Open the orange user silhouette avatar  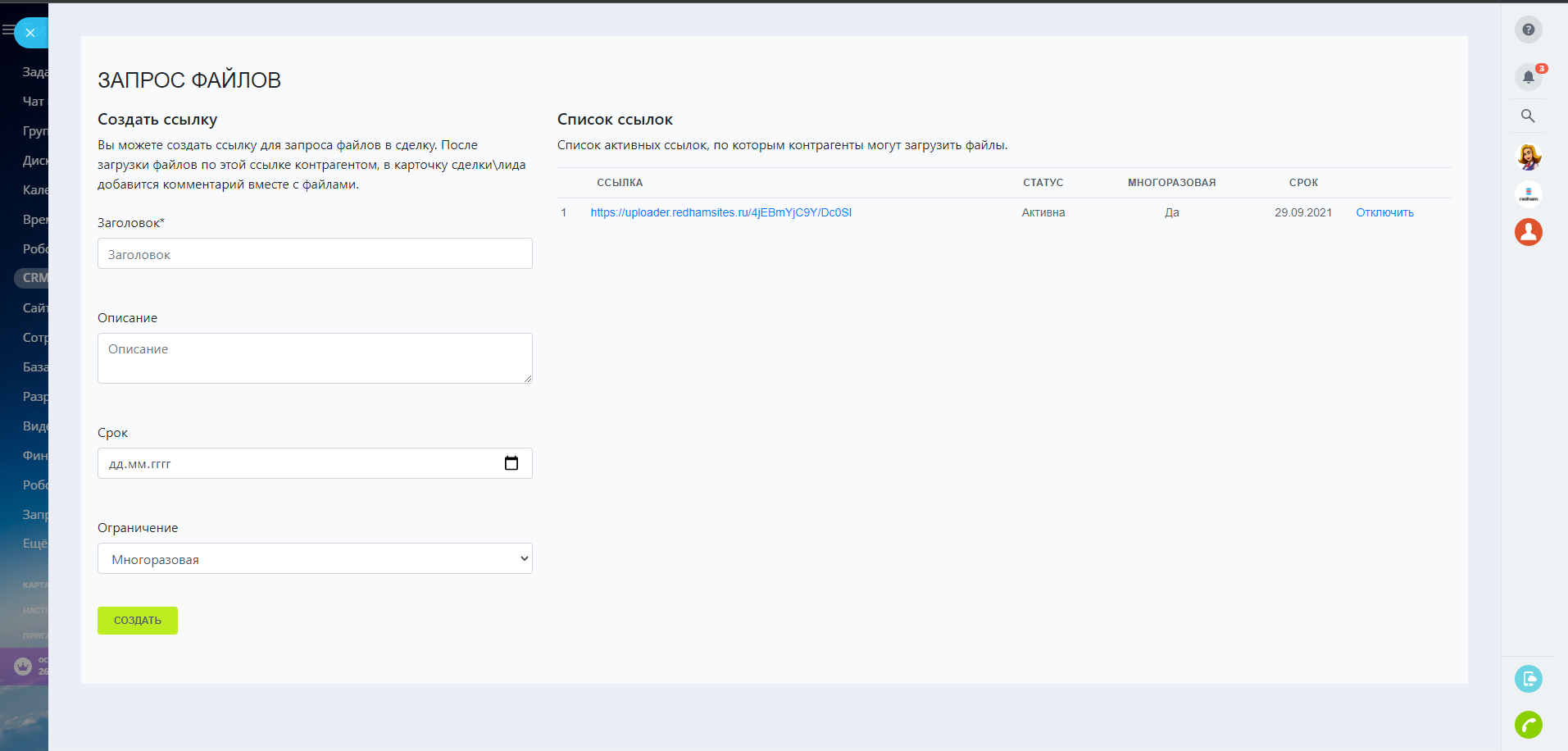[x=1528, y=232]
